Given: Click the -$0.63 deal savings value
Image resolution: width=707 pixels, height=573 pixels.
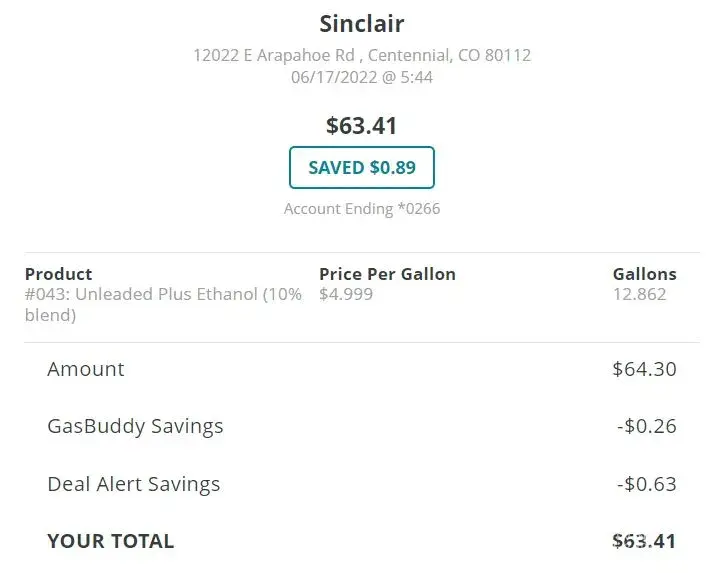Looking at the screenshot, I should tap(646, 484).
